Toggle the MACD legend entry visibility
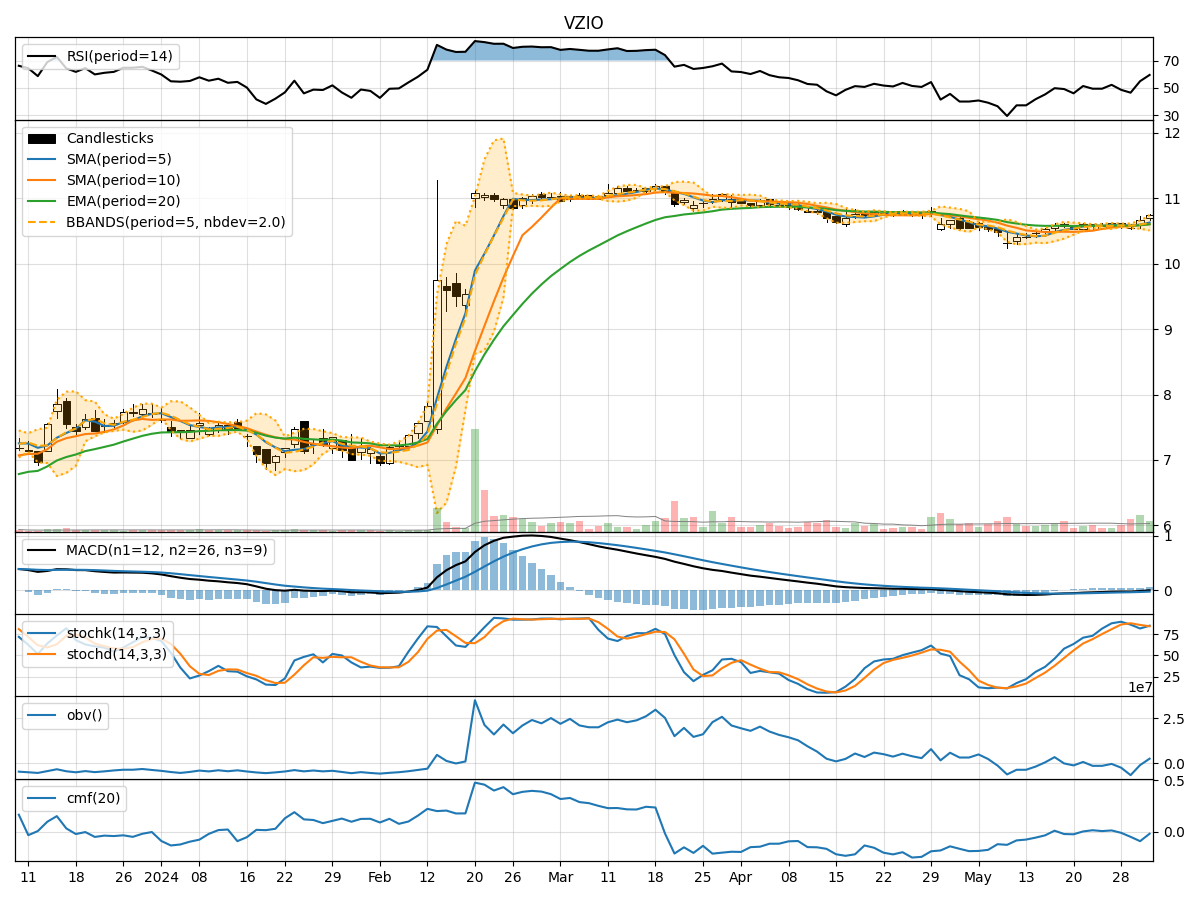Image resolution: width=1200 pixels, height=900 pixels. click(x=42, y=550)
